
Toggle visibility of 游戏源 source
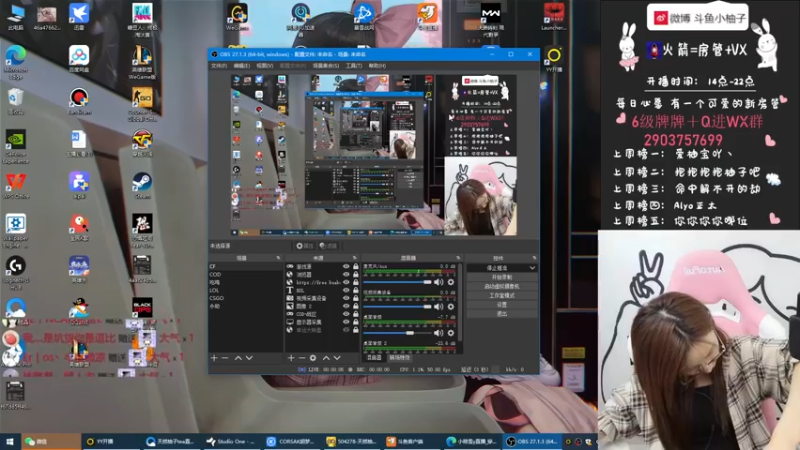pyautogui.click(x=346, y=266)
